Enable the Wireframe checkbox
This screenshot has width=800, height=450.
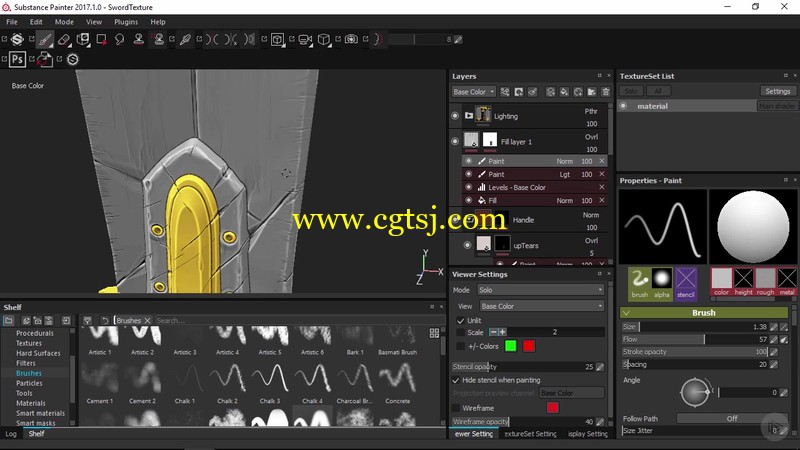coord(456,408)
